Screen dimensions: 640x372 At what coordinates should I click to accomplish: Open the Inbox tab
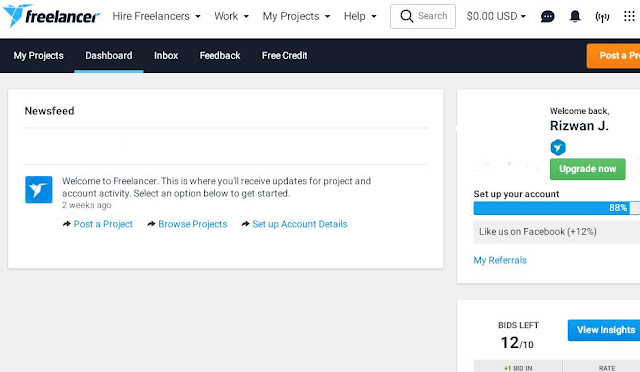pos(166,56)
